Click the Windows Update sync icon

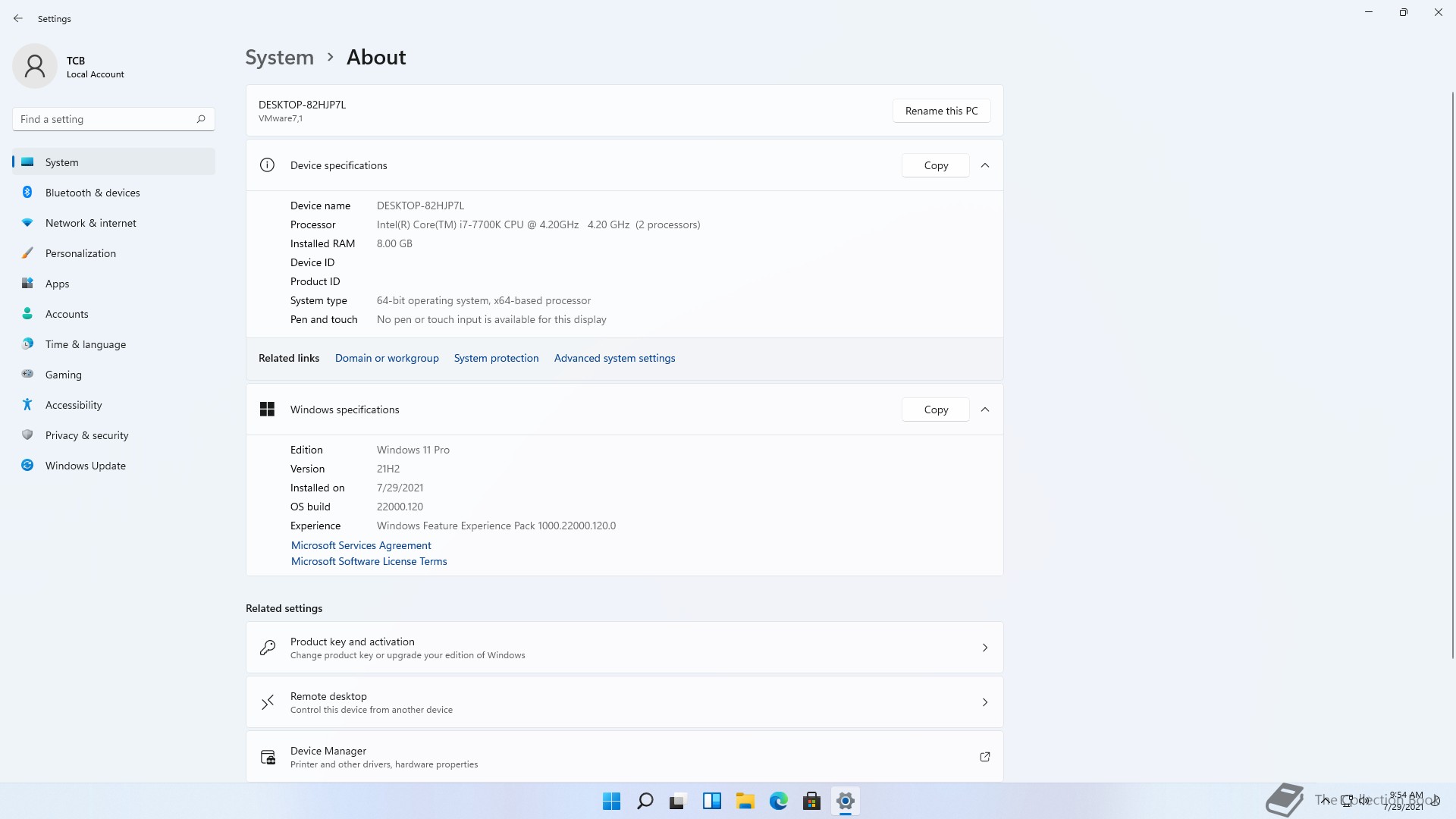(x=27, y=466)
